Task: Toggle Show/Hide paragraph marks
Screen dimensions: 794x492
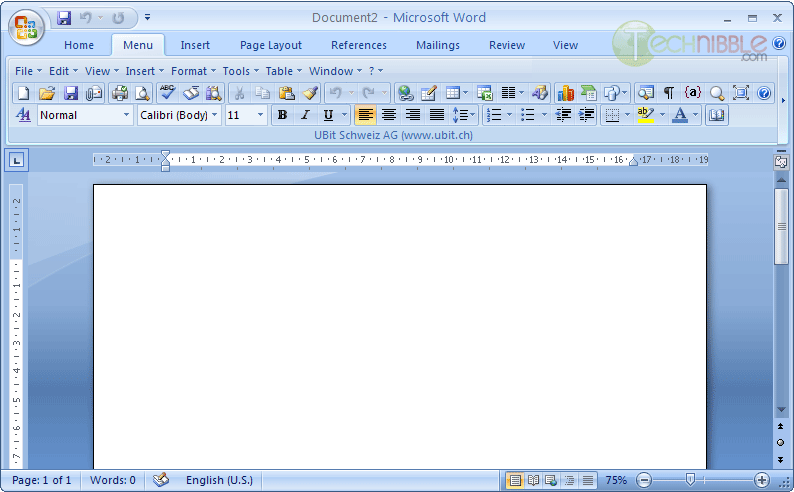Action: pos(669,93)
